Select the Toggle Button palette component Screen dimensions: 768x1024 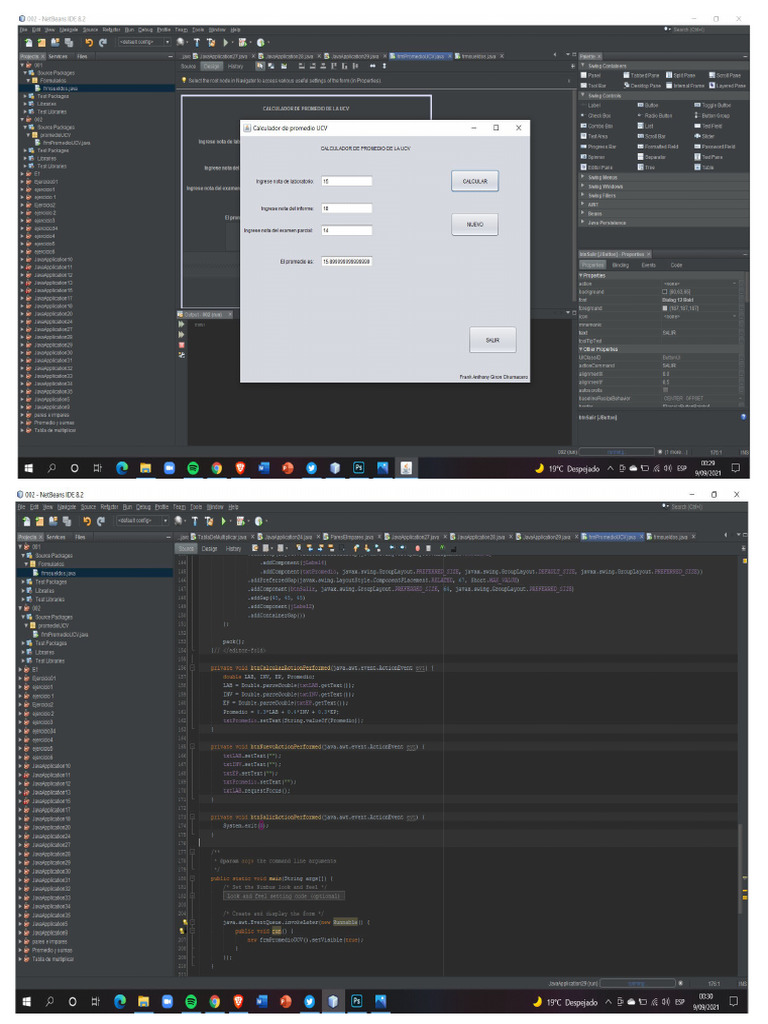[x=716, y=105]
